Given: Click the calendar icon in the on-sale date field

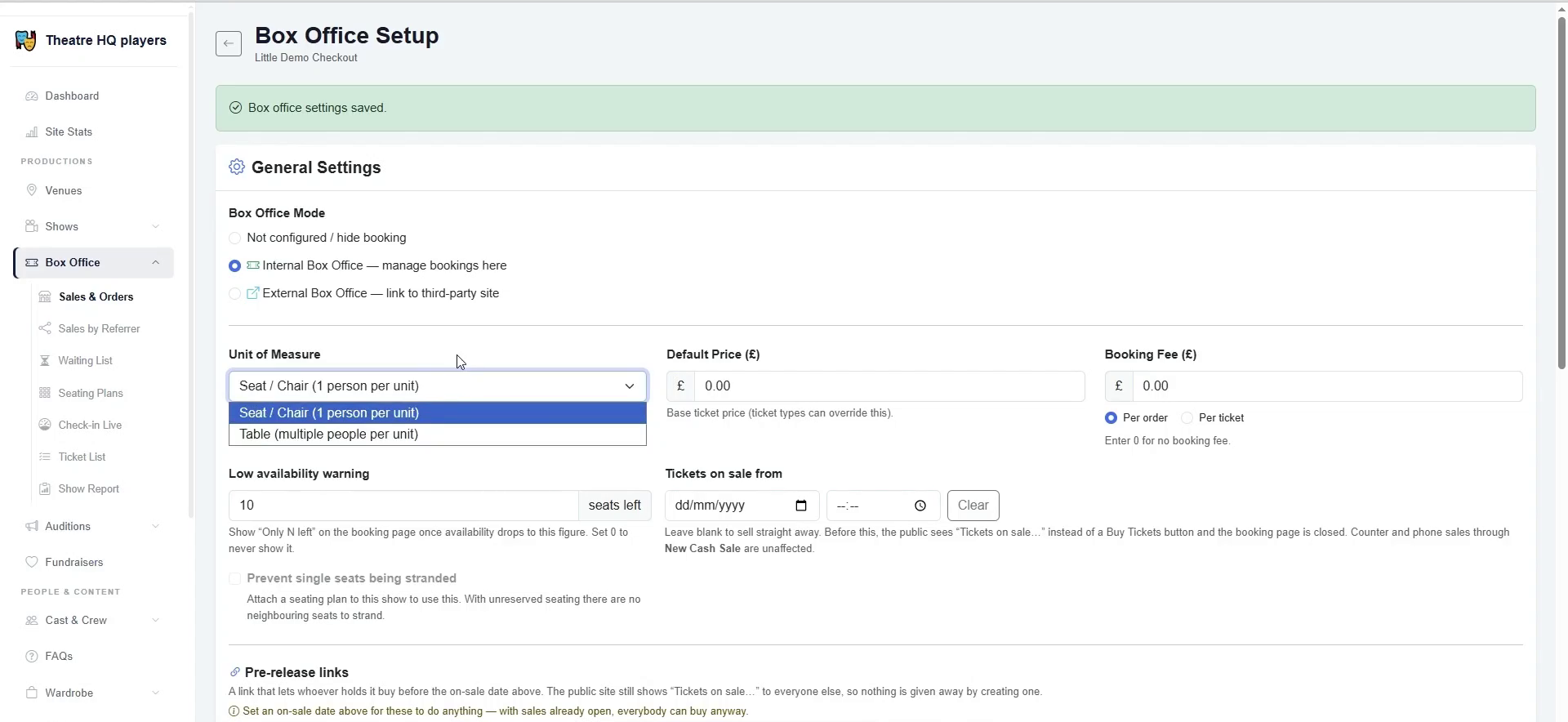Looking at the screenshot, I should (801, 506).
